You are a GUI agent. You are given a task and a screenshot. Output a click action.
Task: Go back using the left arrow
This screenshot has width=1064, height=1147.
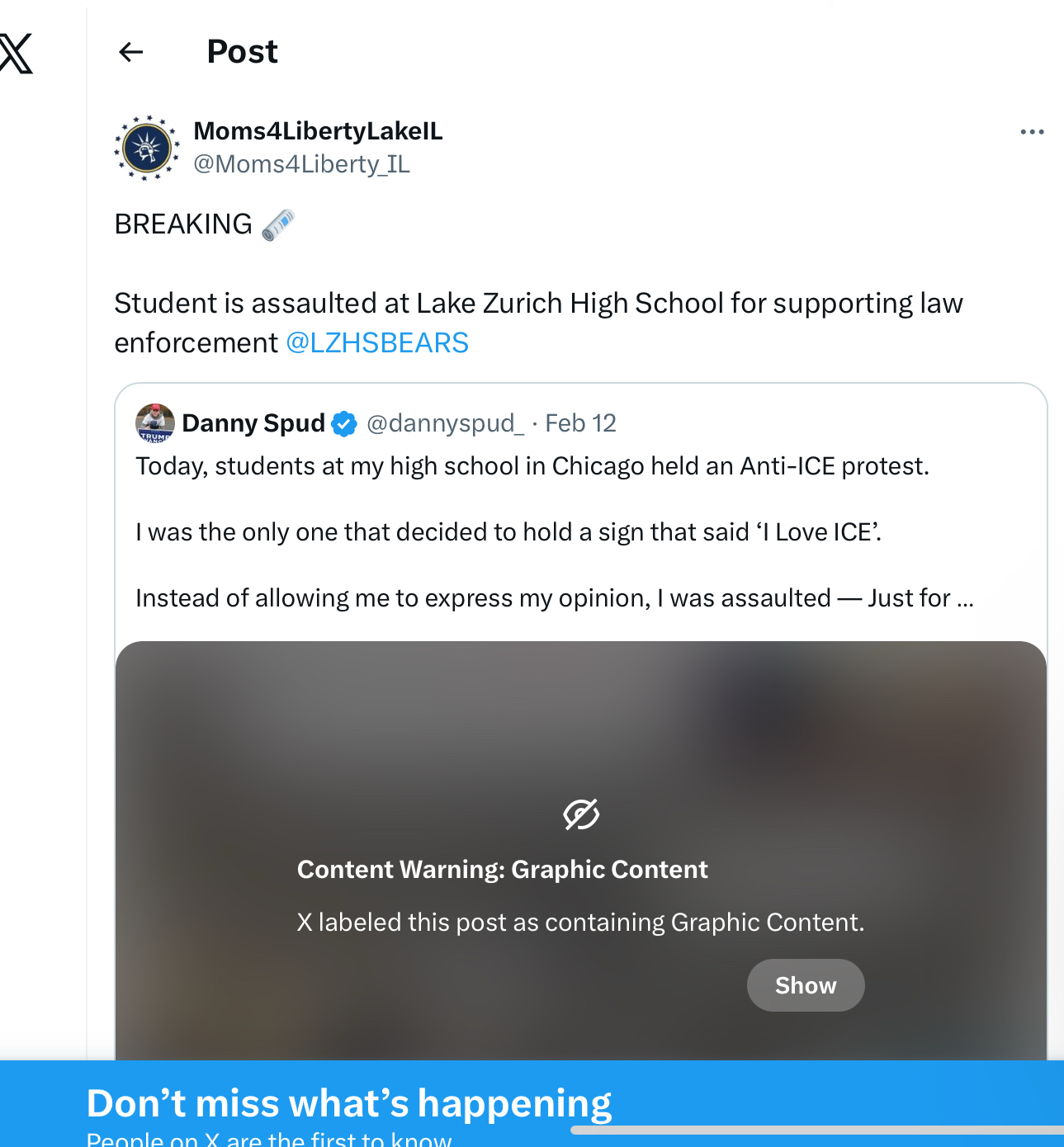click(131, 53)
